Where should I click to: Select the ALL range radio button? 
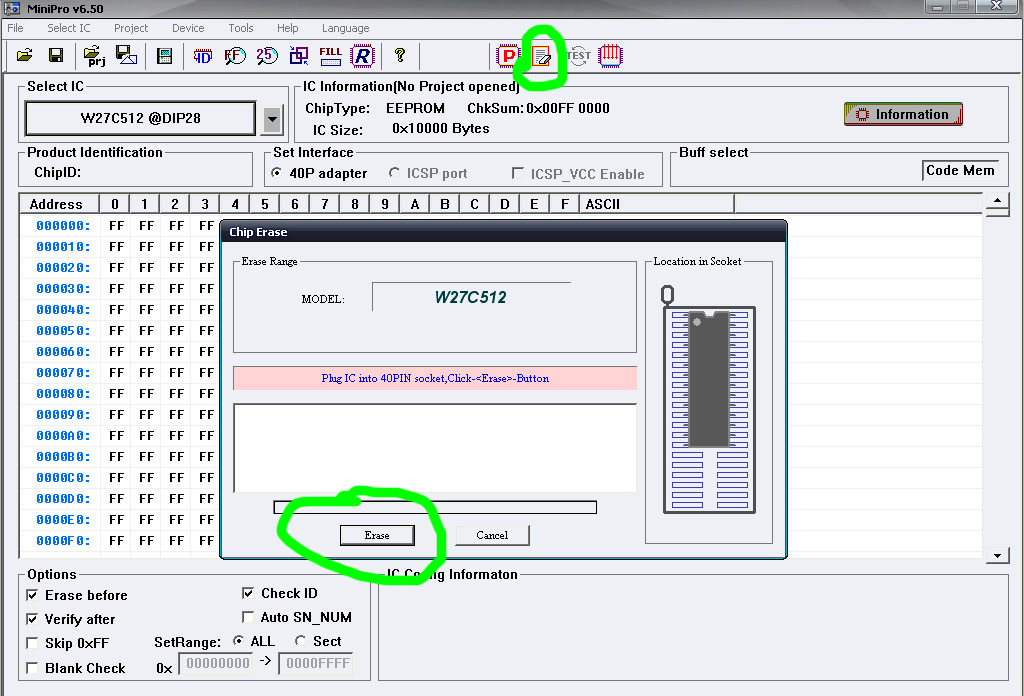238,641
